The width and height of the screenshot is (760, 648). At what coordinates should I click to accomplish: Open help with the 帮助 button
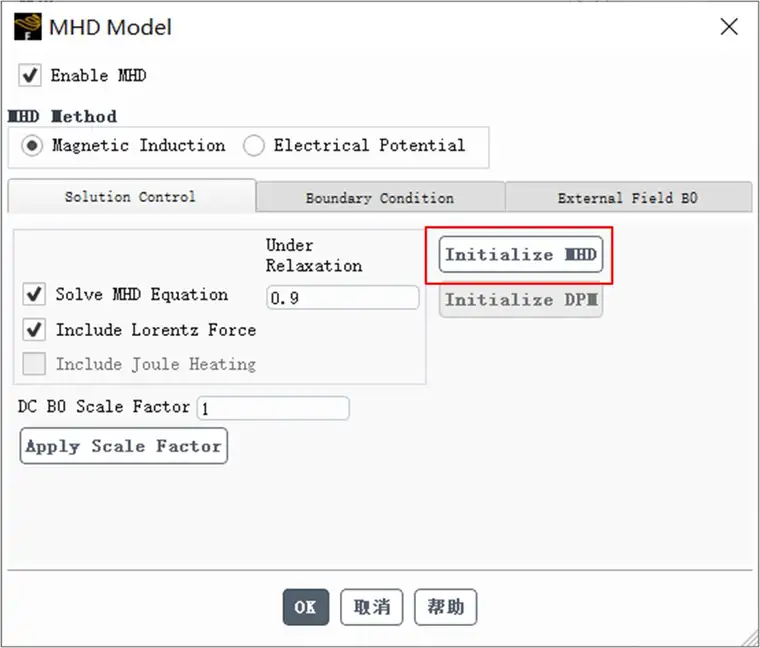[446, 607]
